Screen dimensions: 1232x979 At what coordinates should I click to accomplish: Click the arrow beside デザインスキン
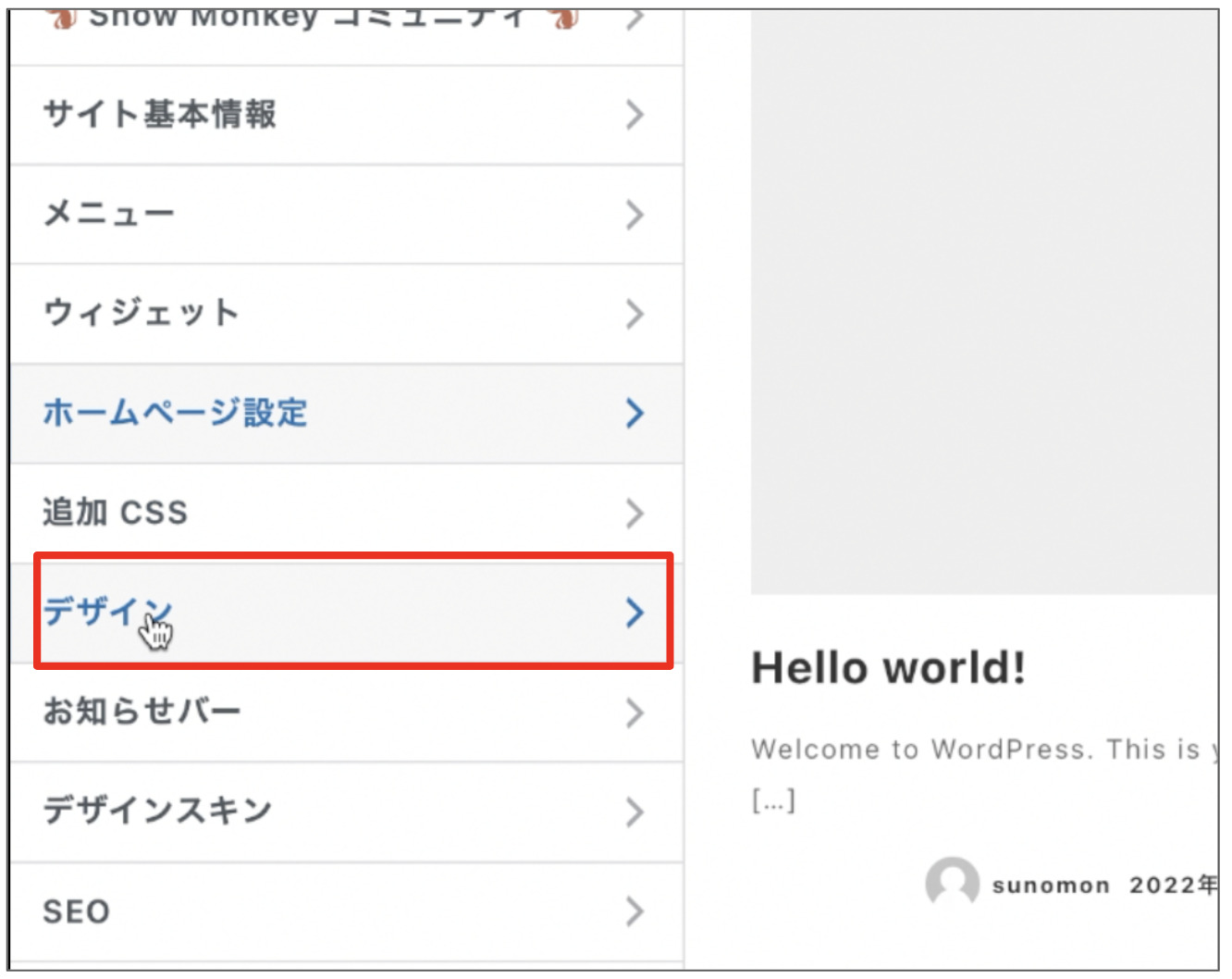coord(634,812)
